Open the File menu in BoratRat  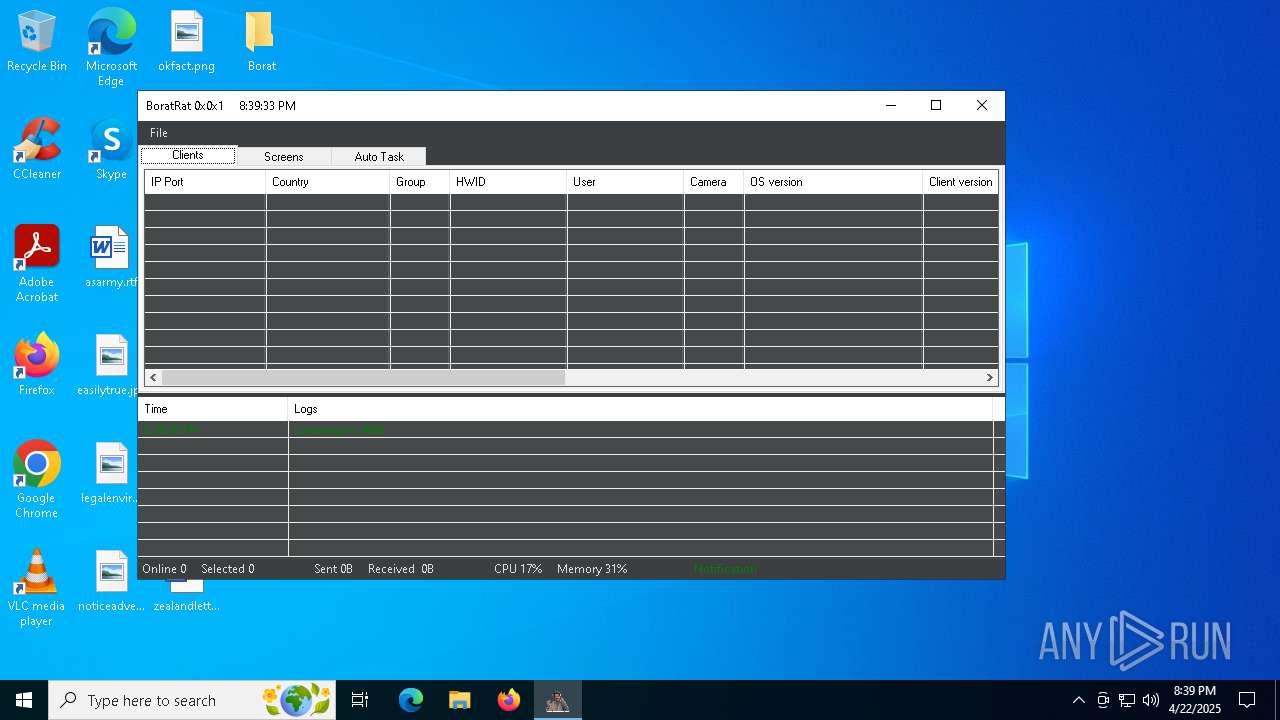click(159, 133)
